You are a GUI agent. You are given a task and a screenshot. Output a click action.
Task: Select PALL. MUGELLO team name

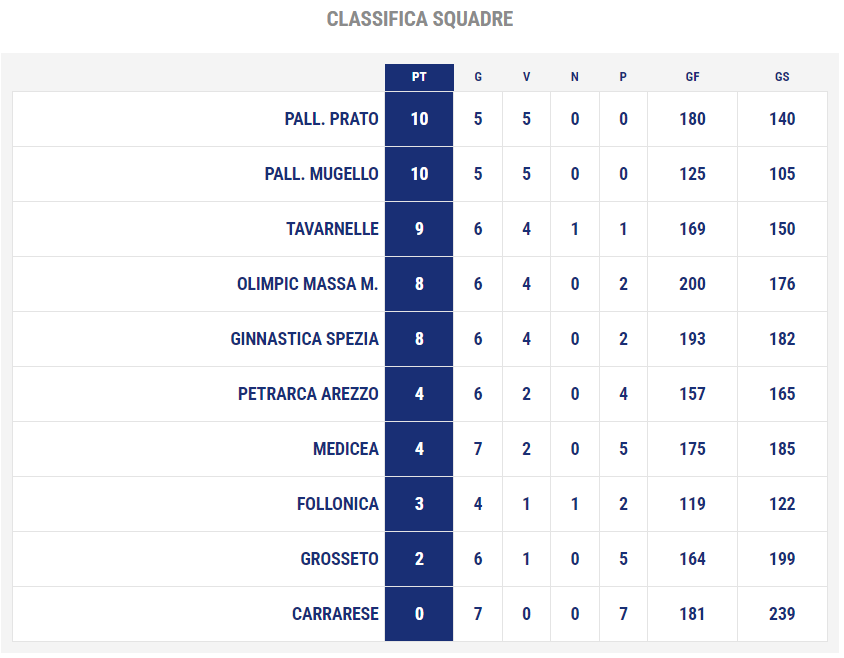(x=321, y=174)
